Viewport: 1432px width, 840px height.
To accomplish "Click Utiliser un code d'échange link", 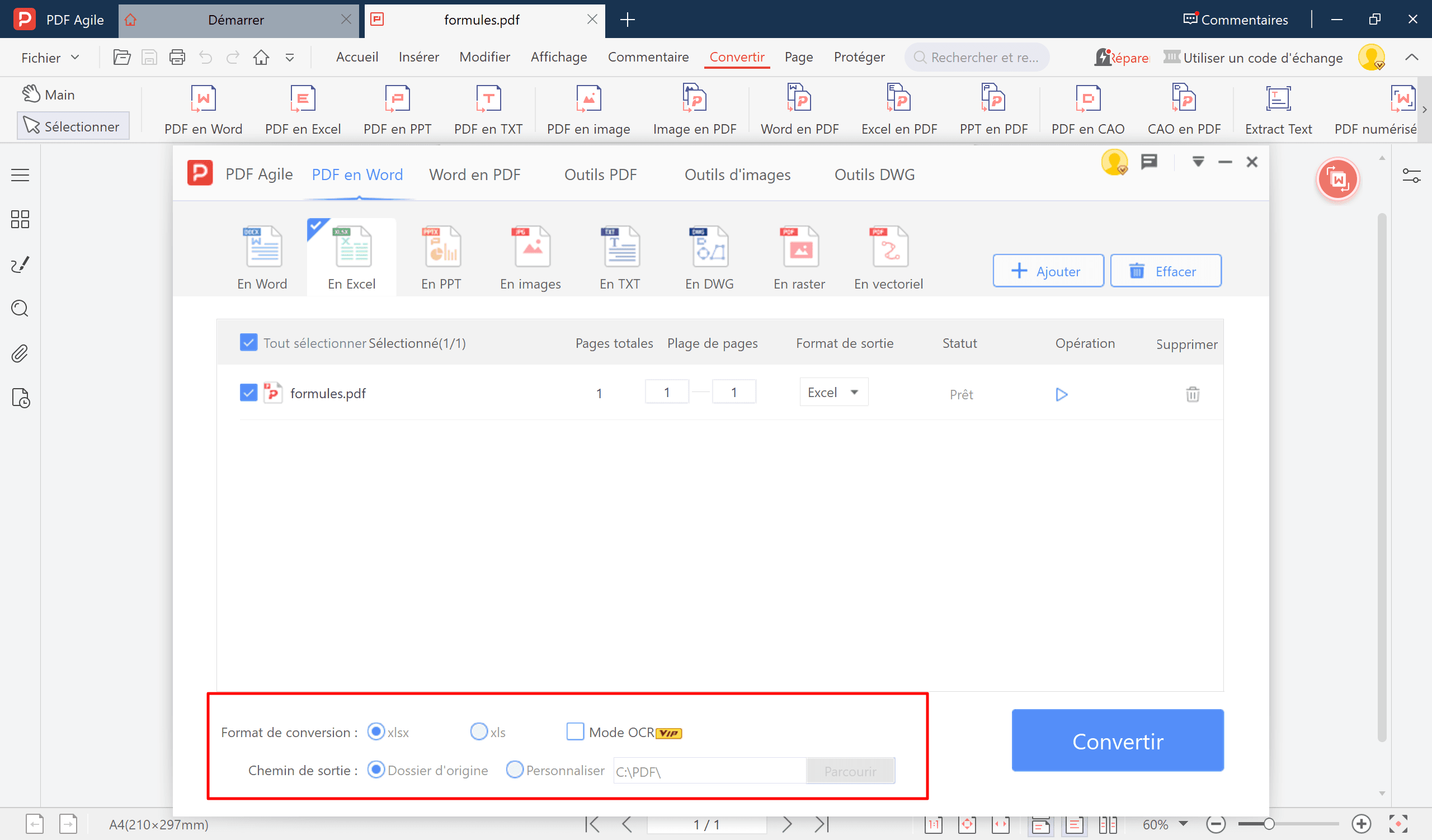I will point(1253,58).
